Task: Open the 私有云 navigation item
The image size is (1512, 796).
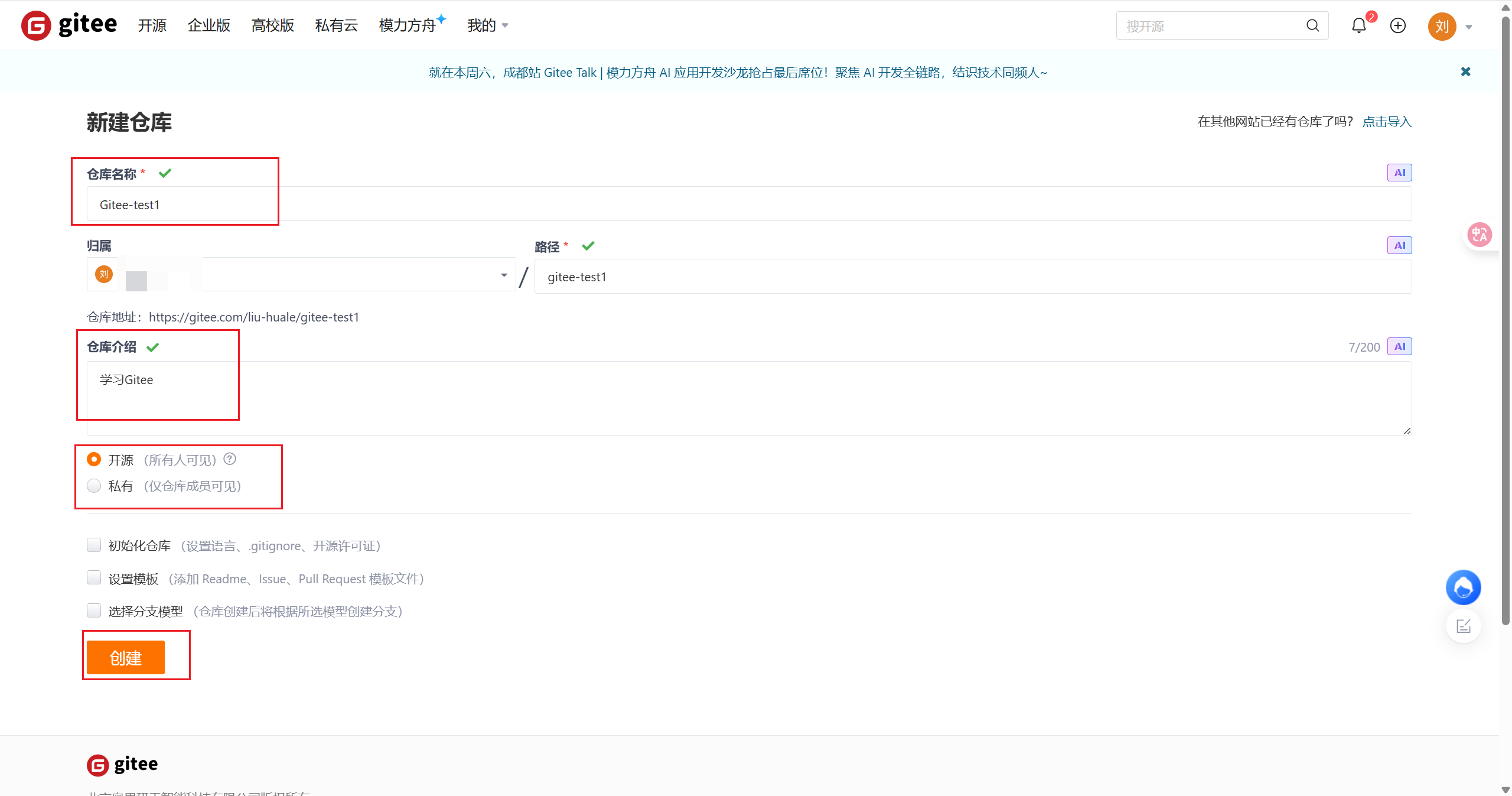Action: point(337,25)
